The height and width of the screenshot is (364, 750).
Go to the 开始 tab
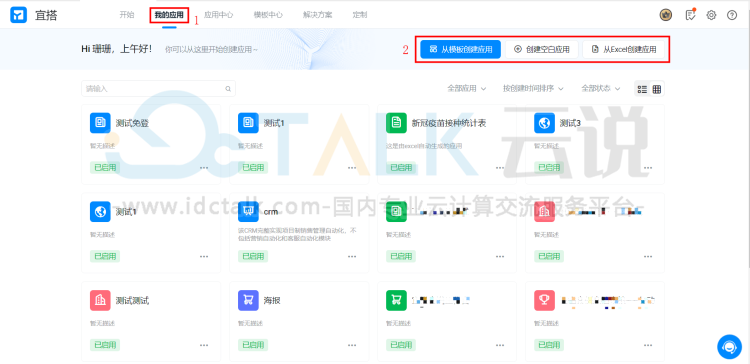tap(127, 15)
